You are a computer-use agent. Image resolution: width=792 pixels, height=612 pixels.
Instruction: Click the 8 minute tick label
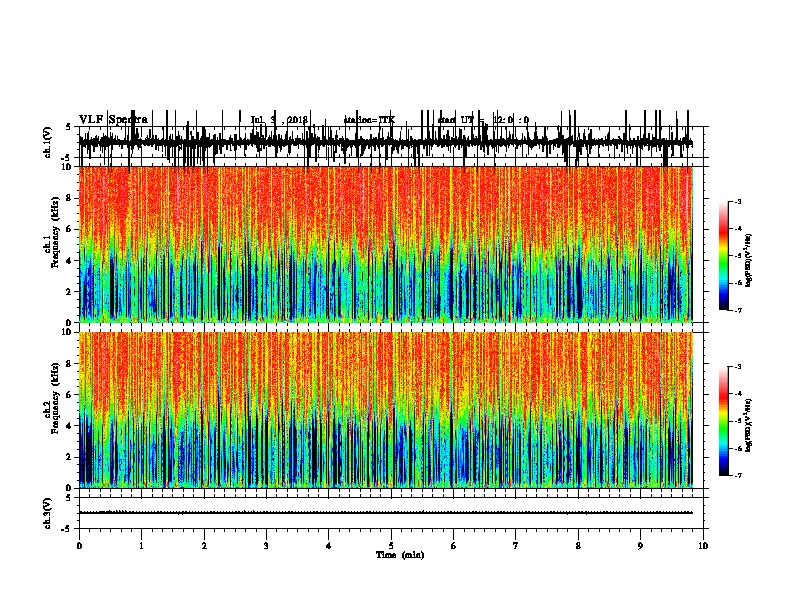[x=578, y=546]
